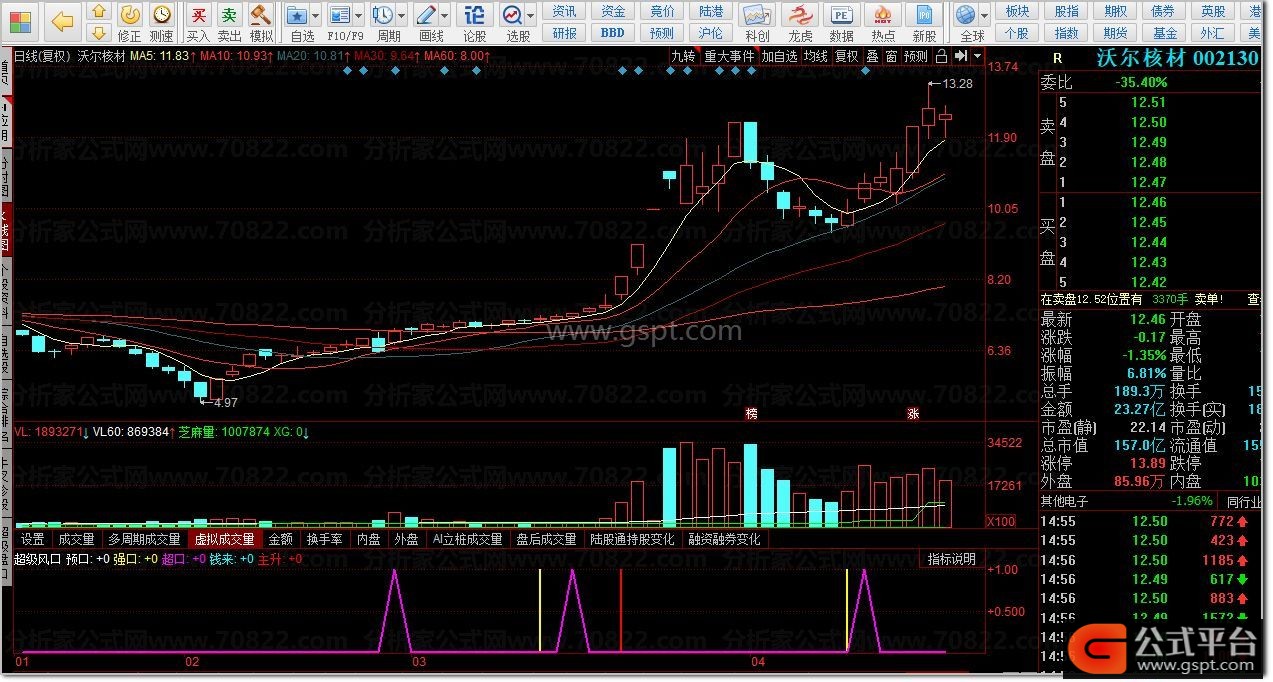This screenshot has width=1273, height=682.
Task: Open the 全球 global markets globe
Action: point(966,22)
